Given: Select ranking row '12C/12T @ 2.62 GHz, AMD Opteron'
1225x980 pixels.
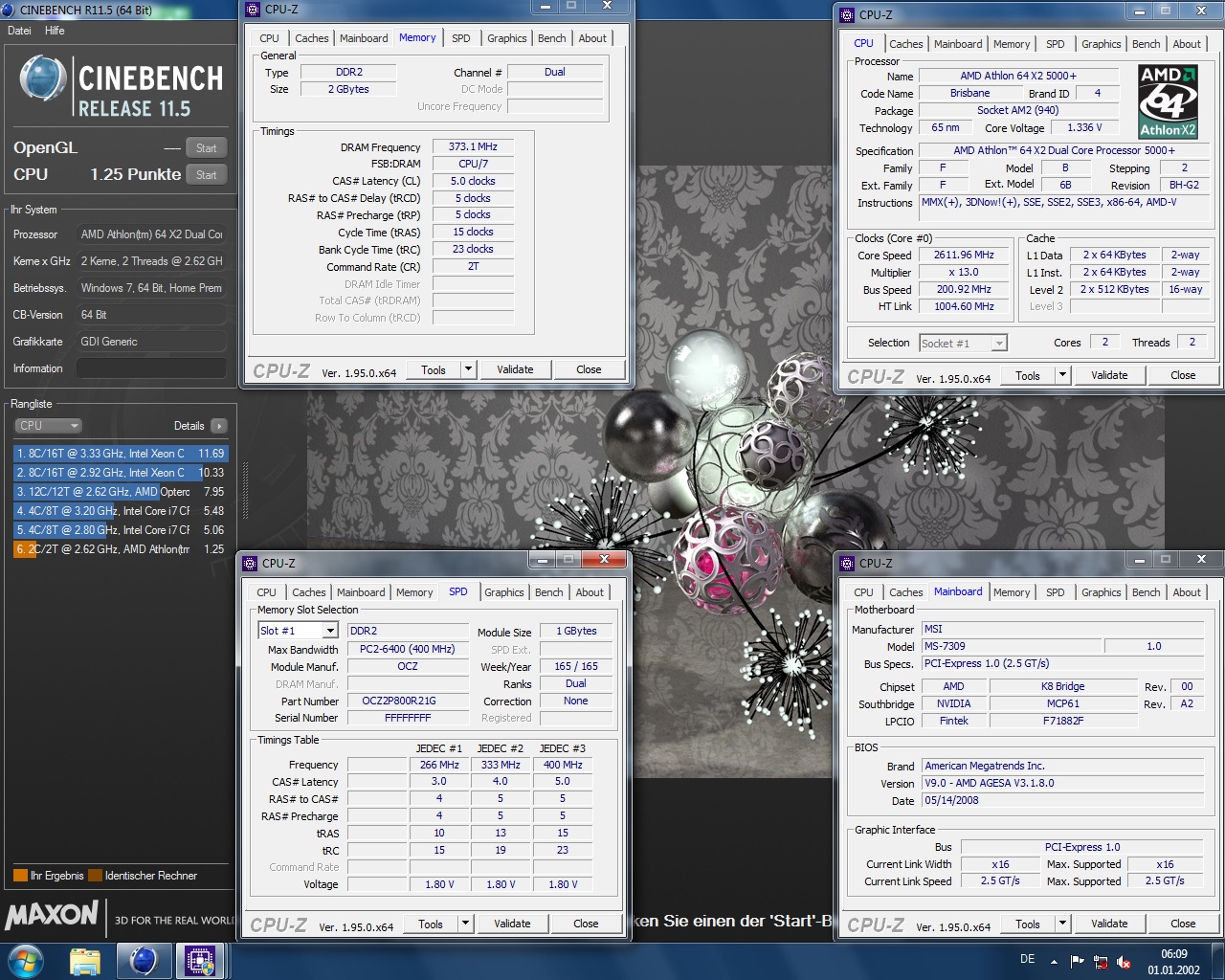Looking at the screenshot, I should coord(121,492).
